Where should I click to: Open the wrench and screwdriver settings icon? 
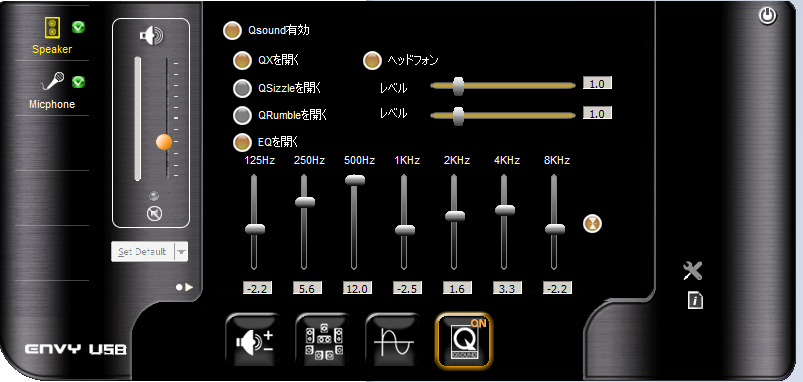(x=693, y=271)
